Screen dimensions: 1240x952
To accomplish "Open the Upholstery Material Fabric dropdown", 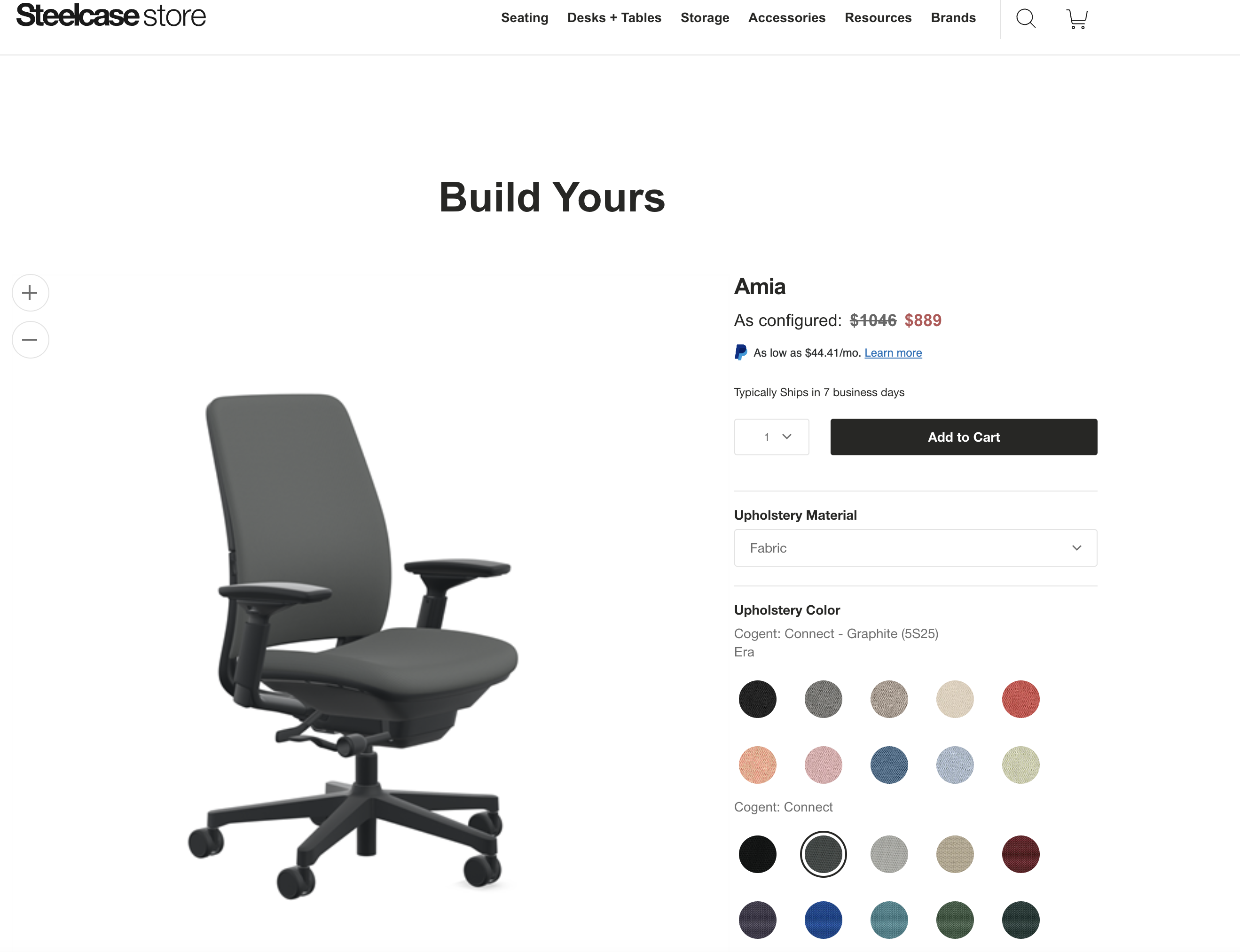I will point(915,548).
